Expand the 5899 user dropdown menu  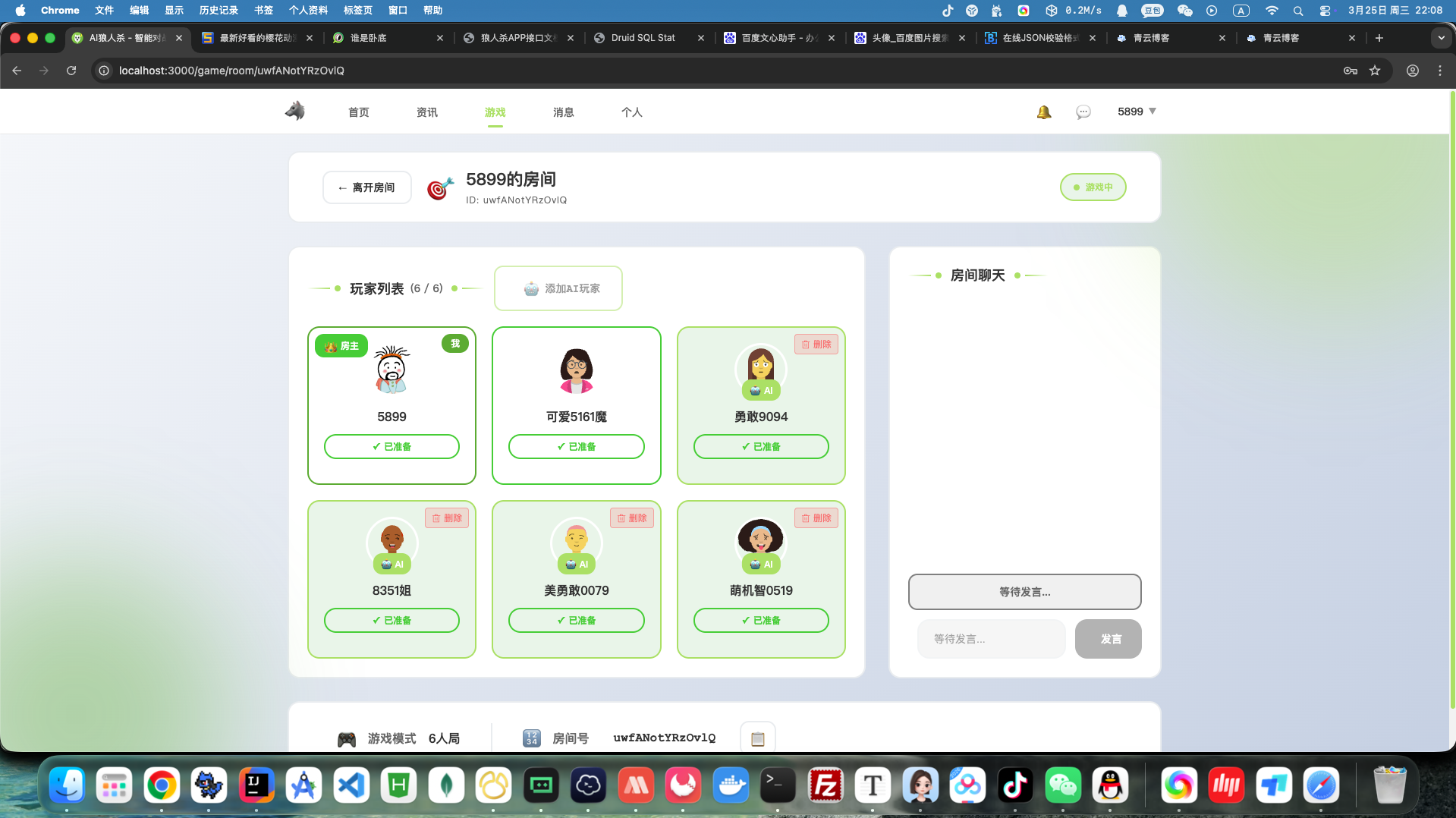tap(1137, 112)
